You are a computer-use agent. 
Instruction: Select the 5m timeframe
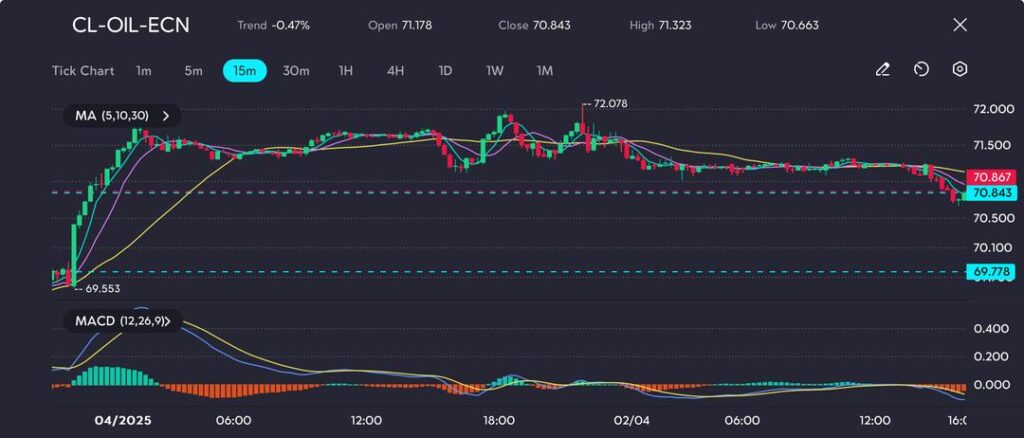pos(193,71)
